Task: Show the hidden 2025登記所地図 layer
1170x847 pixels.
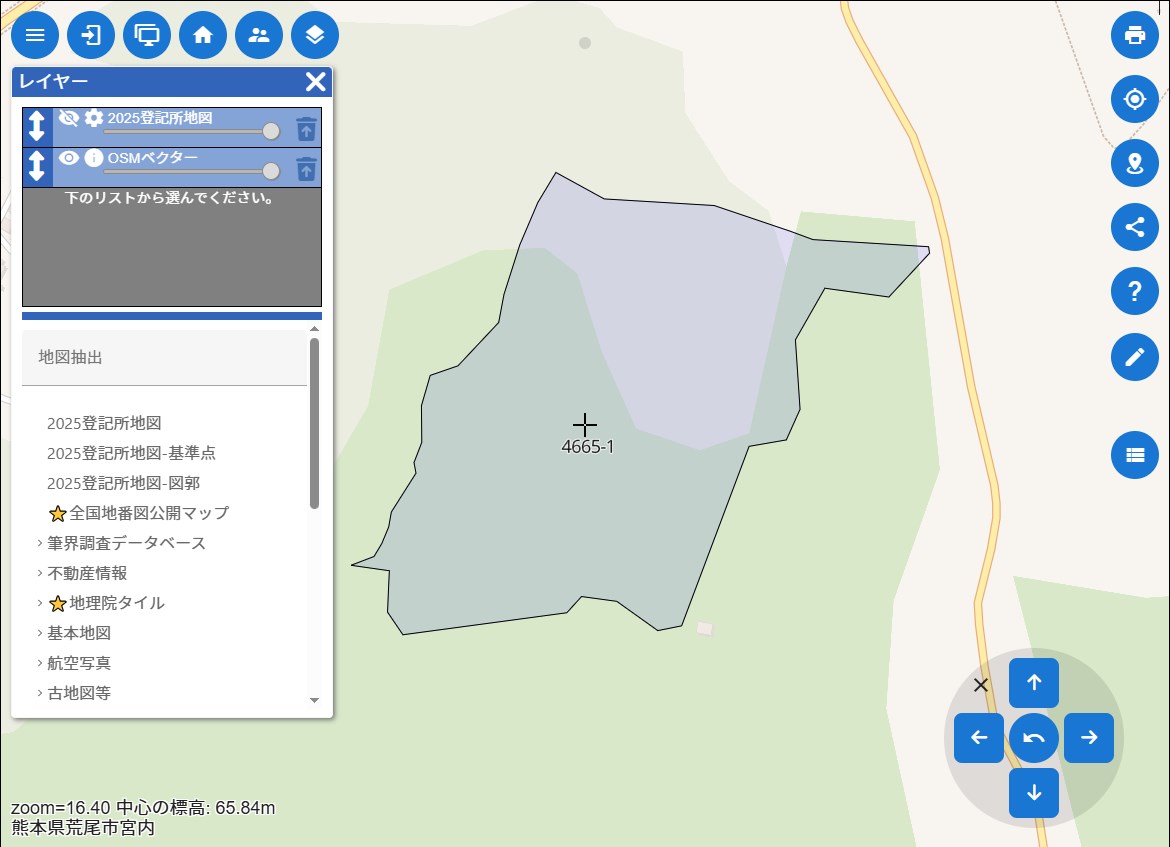Action: [68, 118]
